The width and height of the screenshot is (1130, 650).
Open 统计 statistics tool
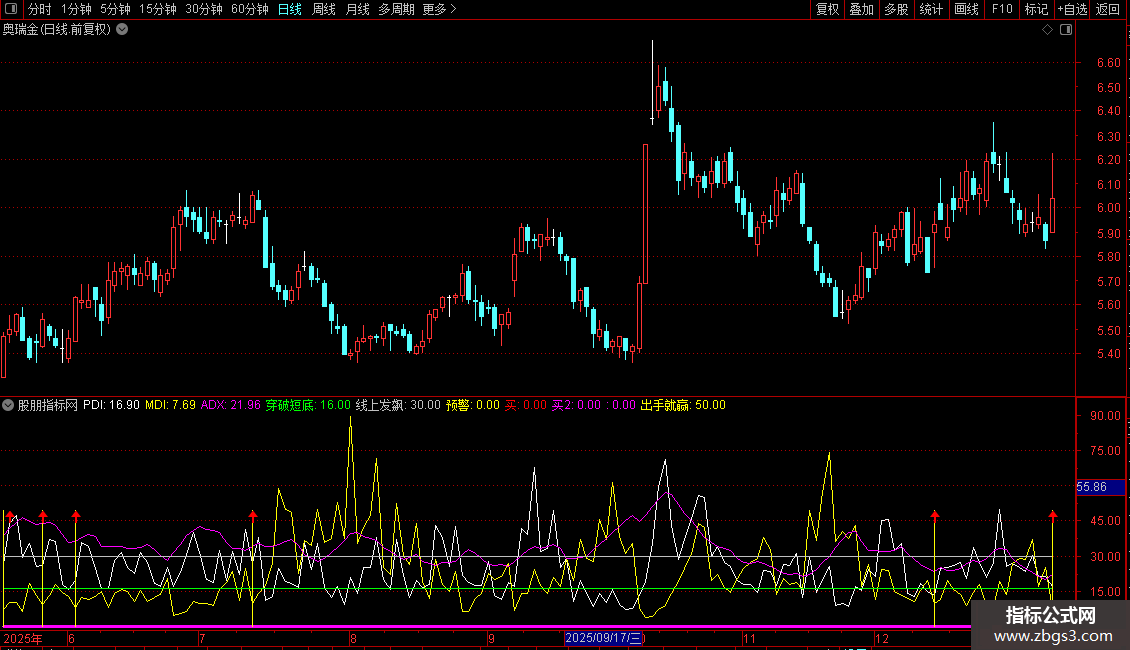click(x=931, y=9)
